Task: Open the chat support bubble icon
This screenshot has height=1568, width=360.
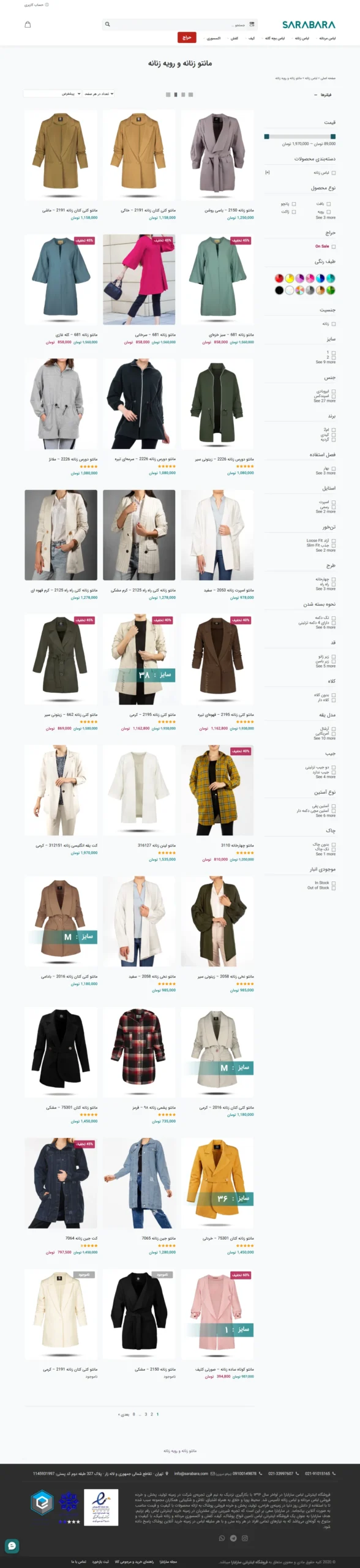Action: click(x=12, y=1545)
